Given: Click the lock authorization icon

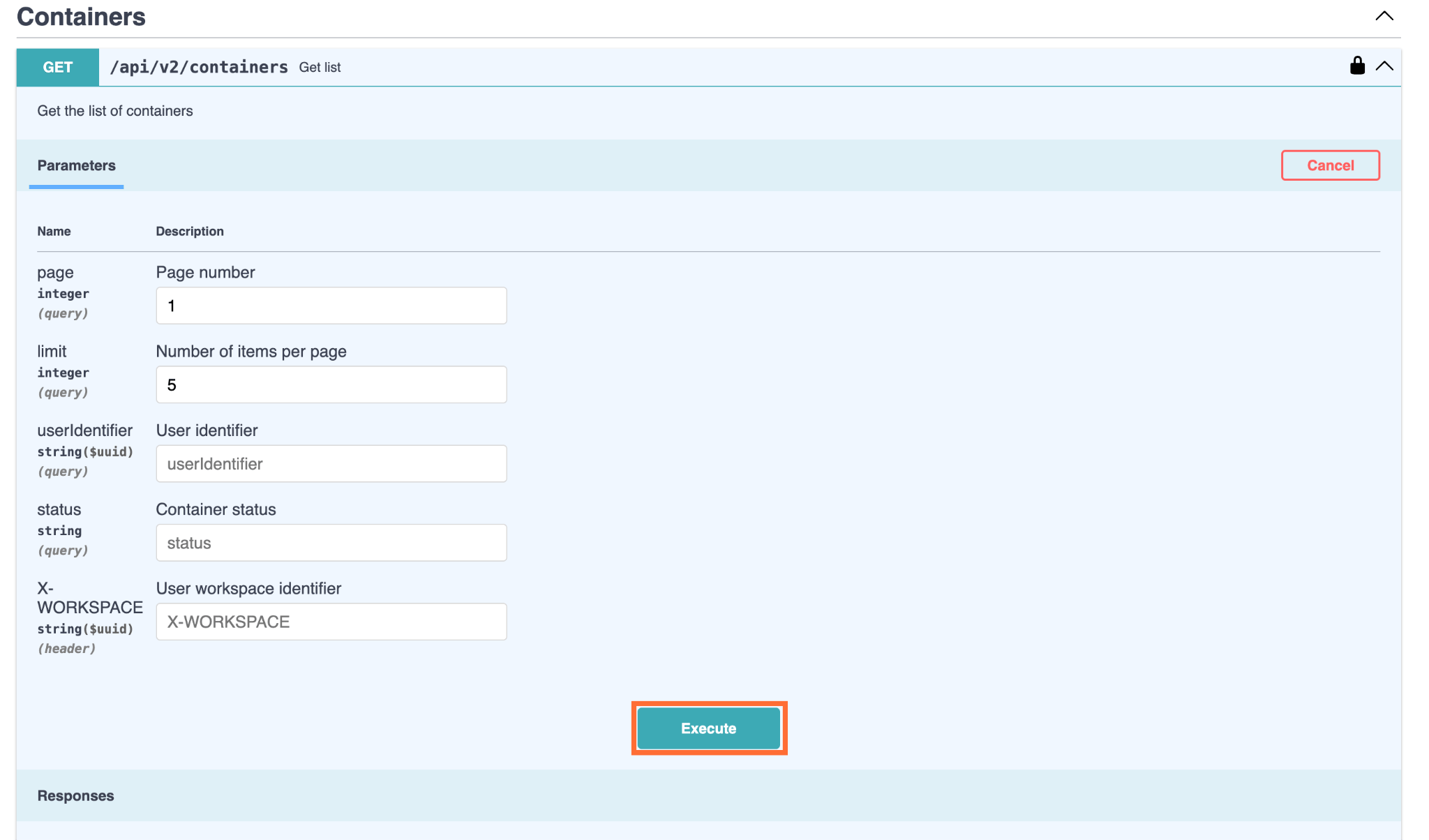Looking at the screenshot, I should [x=1357, y=66].
